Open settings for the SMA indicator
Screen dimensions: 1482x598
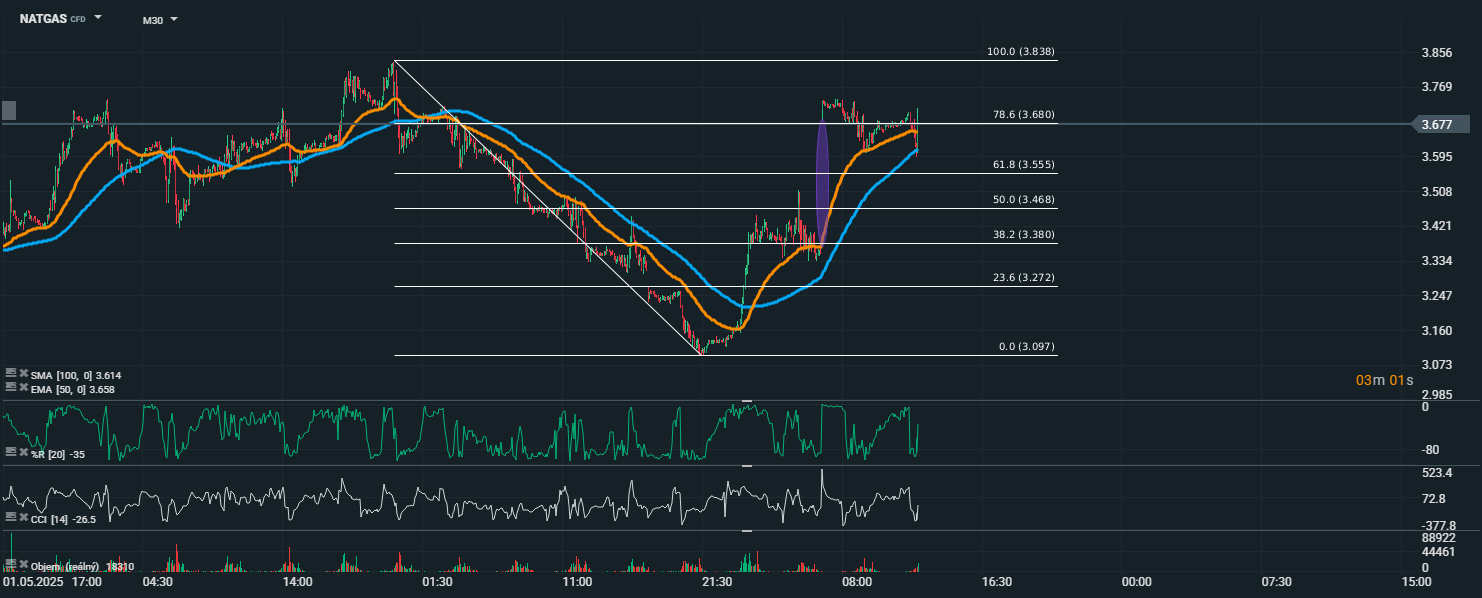click(x=11, y=374)
